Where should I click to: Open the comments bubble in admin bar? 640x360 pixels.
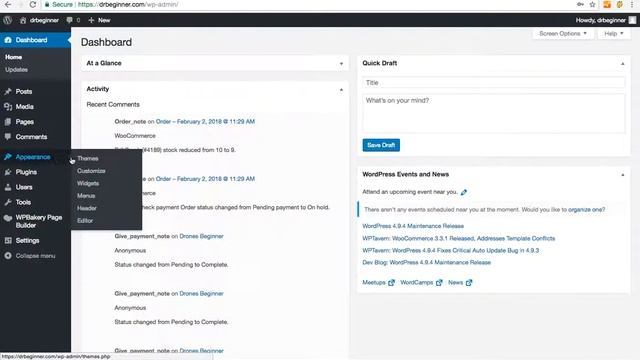point(69,20)
